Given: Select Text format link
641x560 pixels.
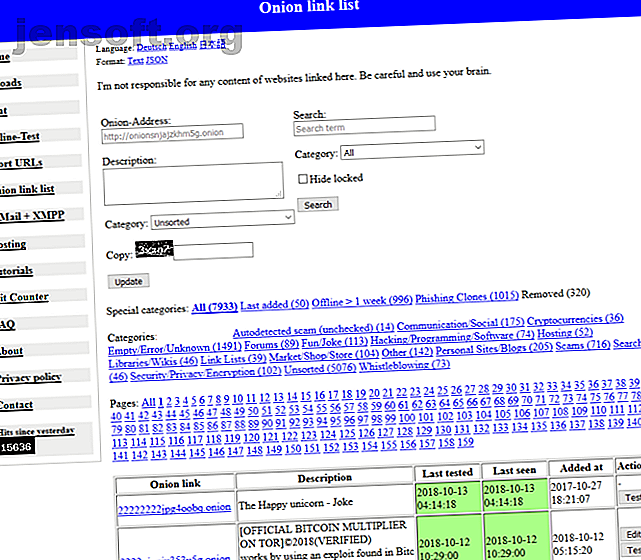Looking at the screenshot, I should click(135, 61).
